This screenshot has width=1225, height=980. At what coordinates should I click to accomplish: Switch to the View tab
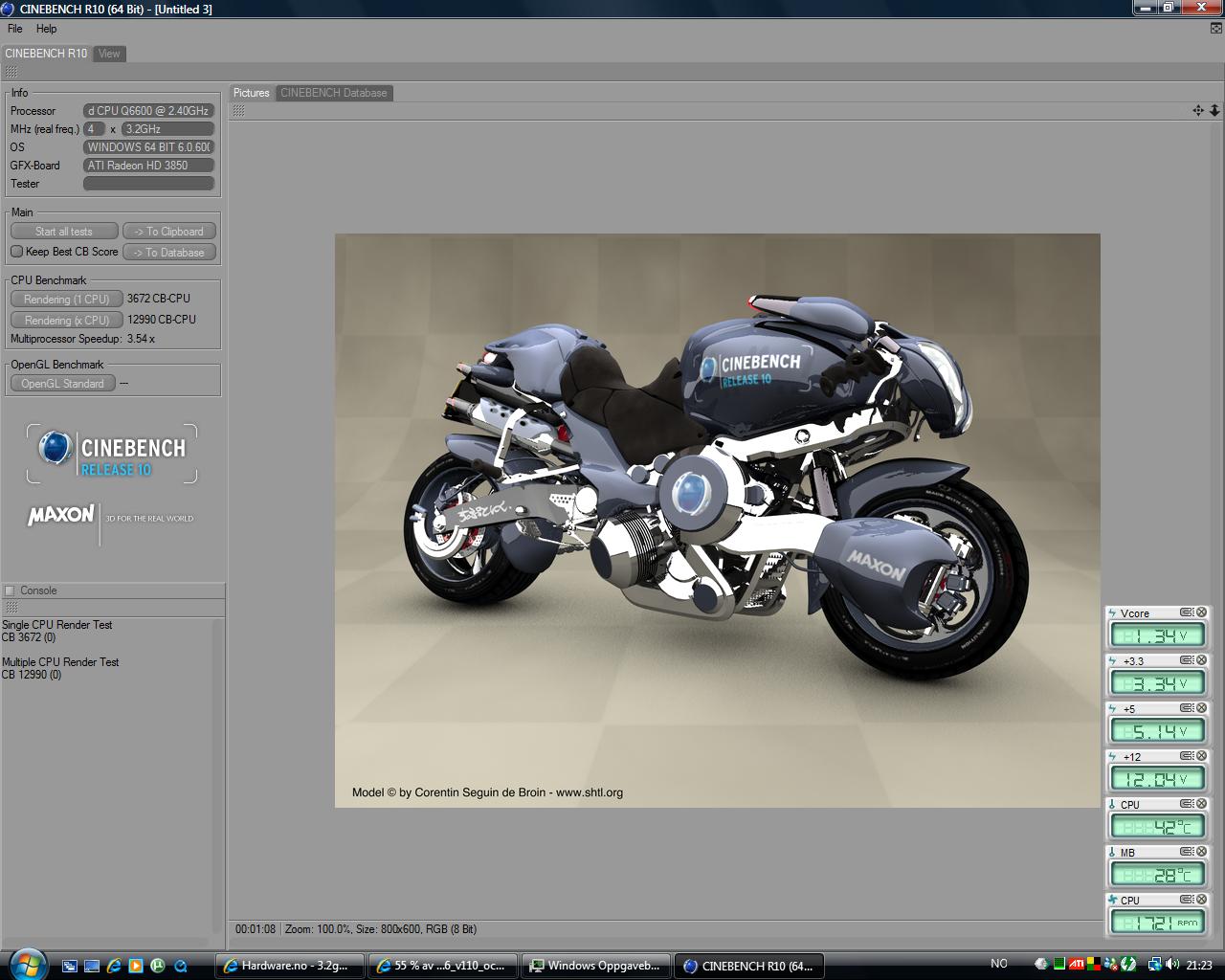(109, 54)
